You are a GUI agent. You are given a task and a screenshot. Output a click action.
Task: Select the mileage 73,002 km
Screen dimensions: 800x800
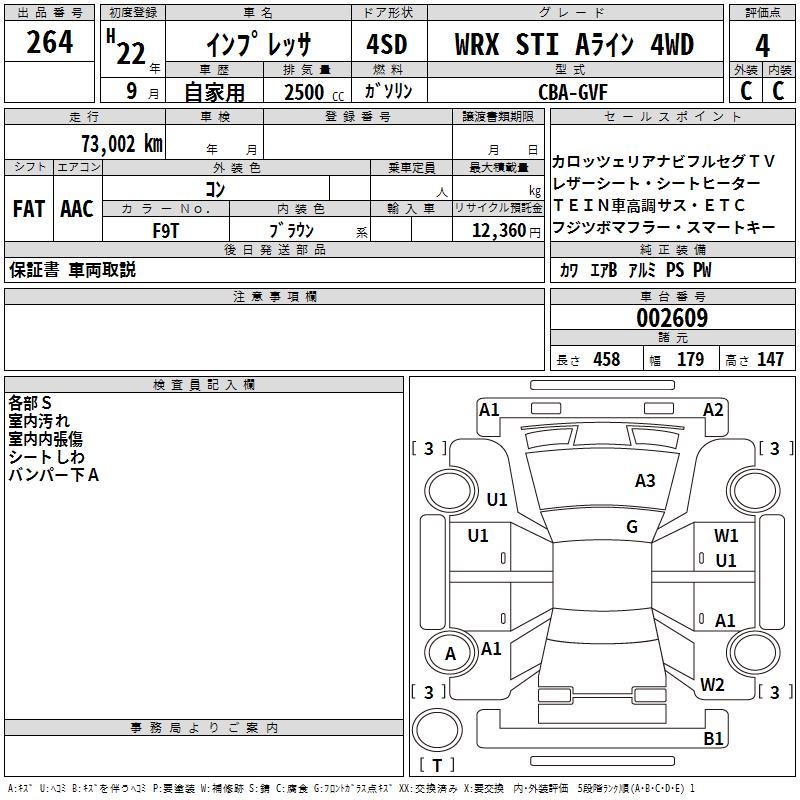[x=122, y=143]
